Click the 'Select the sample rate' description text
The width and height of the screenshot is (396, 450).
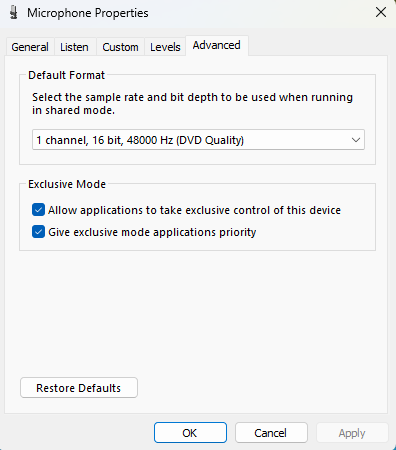tap(192, 104)
